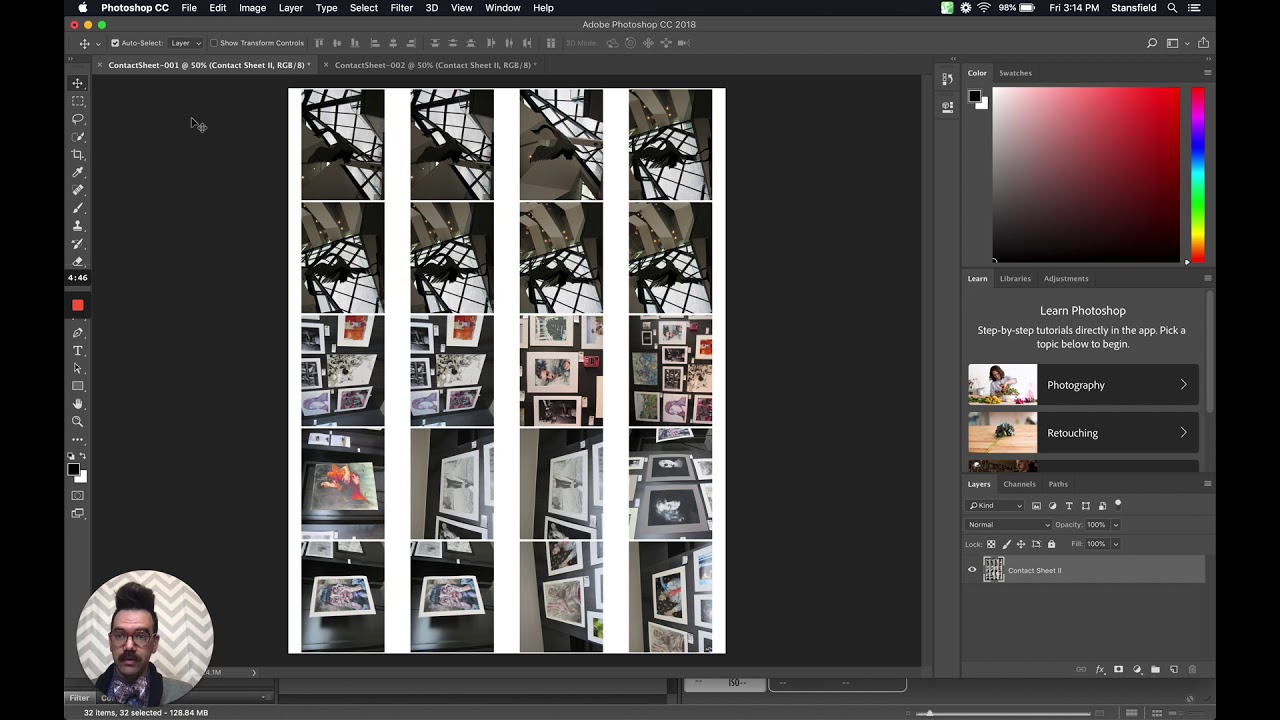Open the Fill slider dropdown
Viewport: 1280px width, 720px height.
pos(1115,544)
